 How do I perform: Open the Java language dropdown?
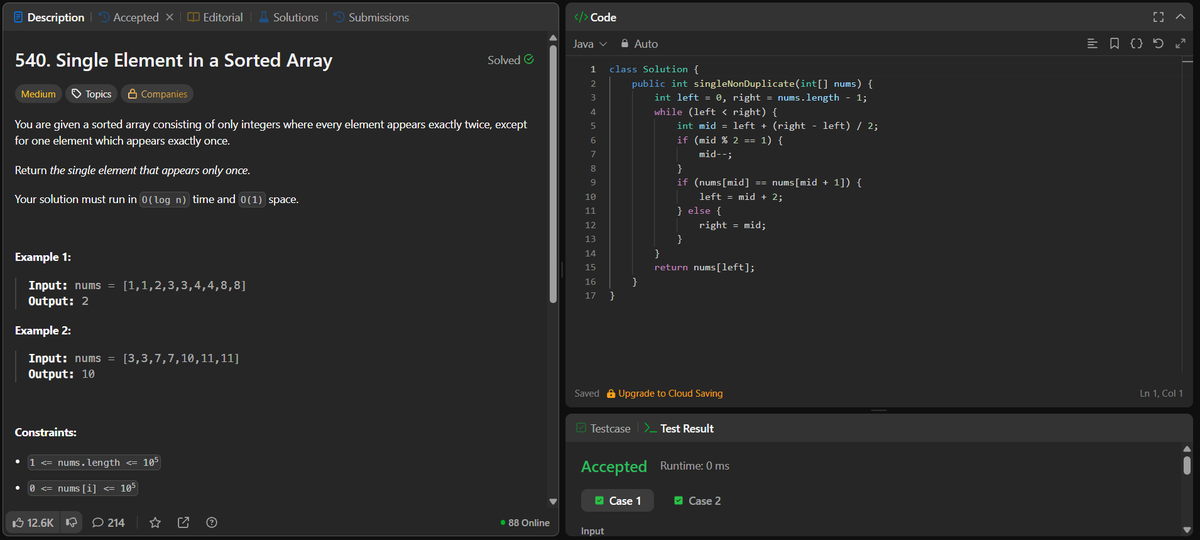click(590, 44)
